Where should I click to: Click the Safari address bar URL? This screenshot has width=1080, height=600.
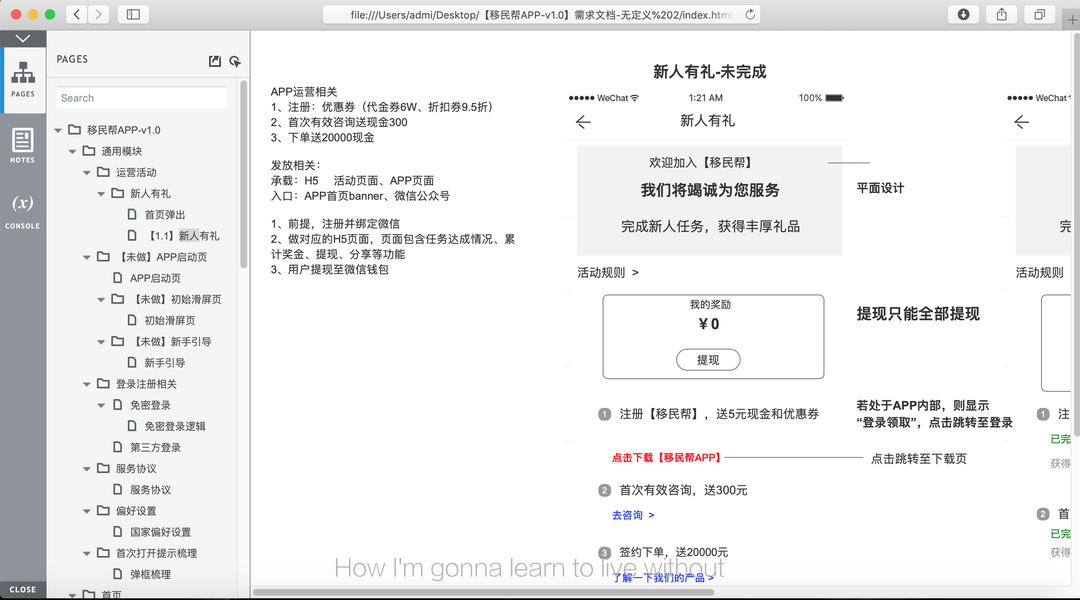click(x=541, y=14)
